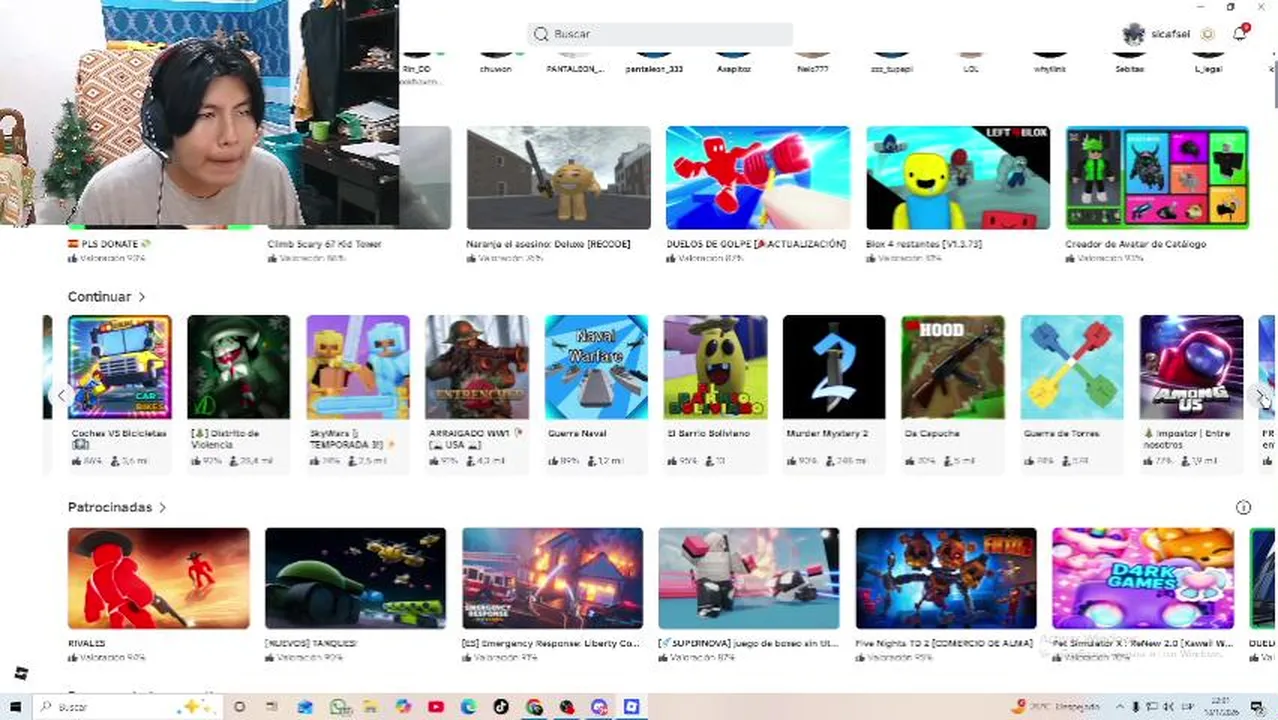Show info about Patrocinadas sponsored section
Screen dimensions: 1278x720
[1243, 507]
